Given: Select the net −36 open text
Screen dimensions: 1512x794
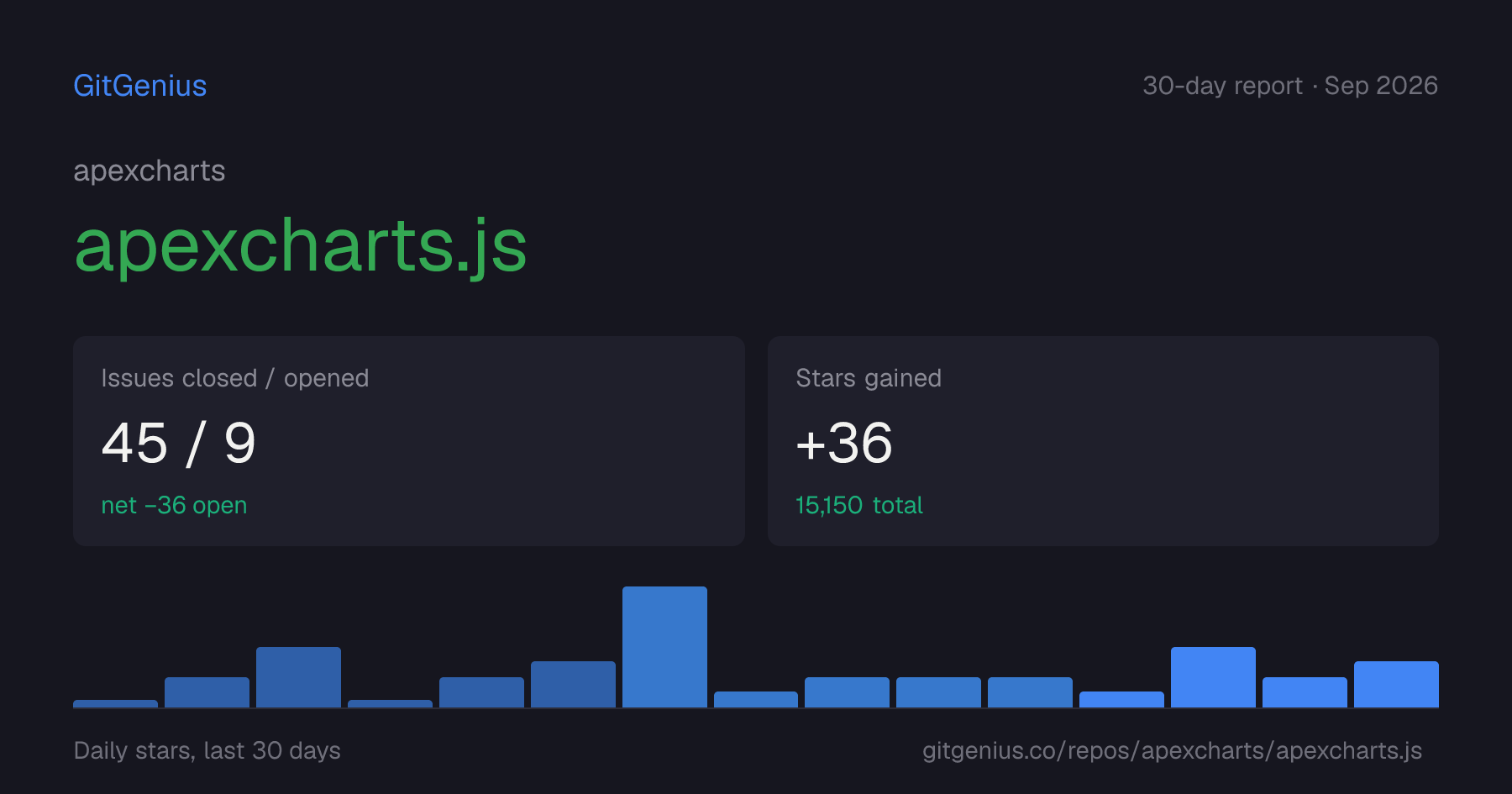Looking at the screenshot, I should click(174, 505).
